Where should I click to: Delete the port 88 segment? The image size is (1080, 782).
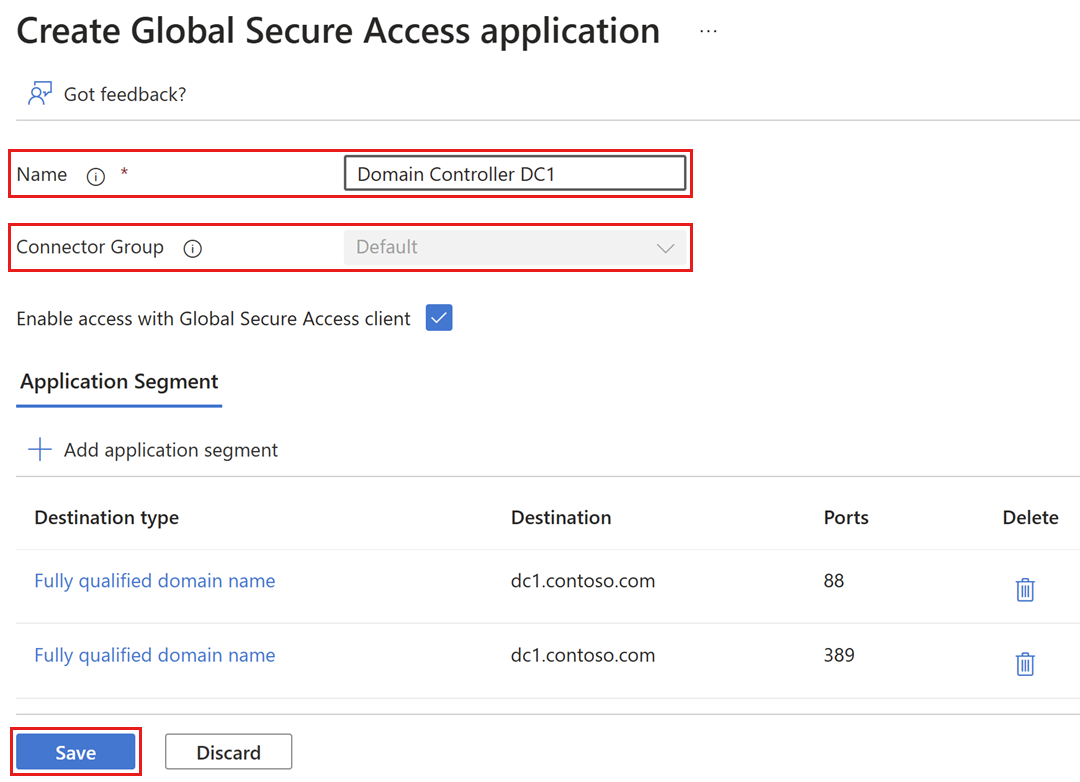(x=1025, y=590)
